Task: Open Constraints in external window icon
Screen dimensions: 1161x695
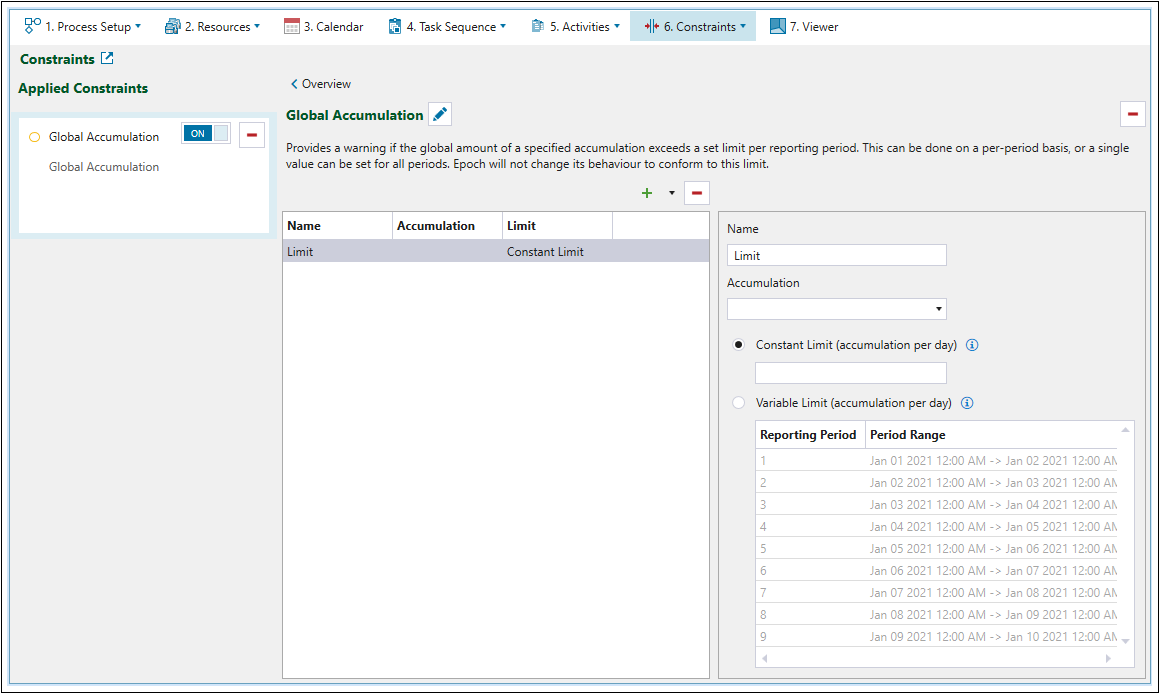Action: (107, 59)
